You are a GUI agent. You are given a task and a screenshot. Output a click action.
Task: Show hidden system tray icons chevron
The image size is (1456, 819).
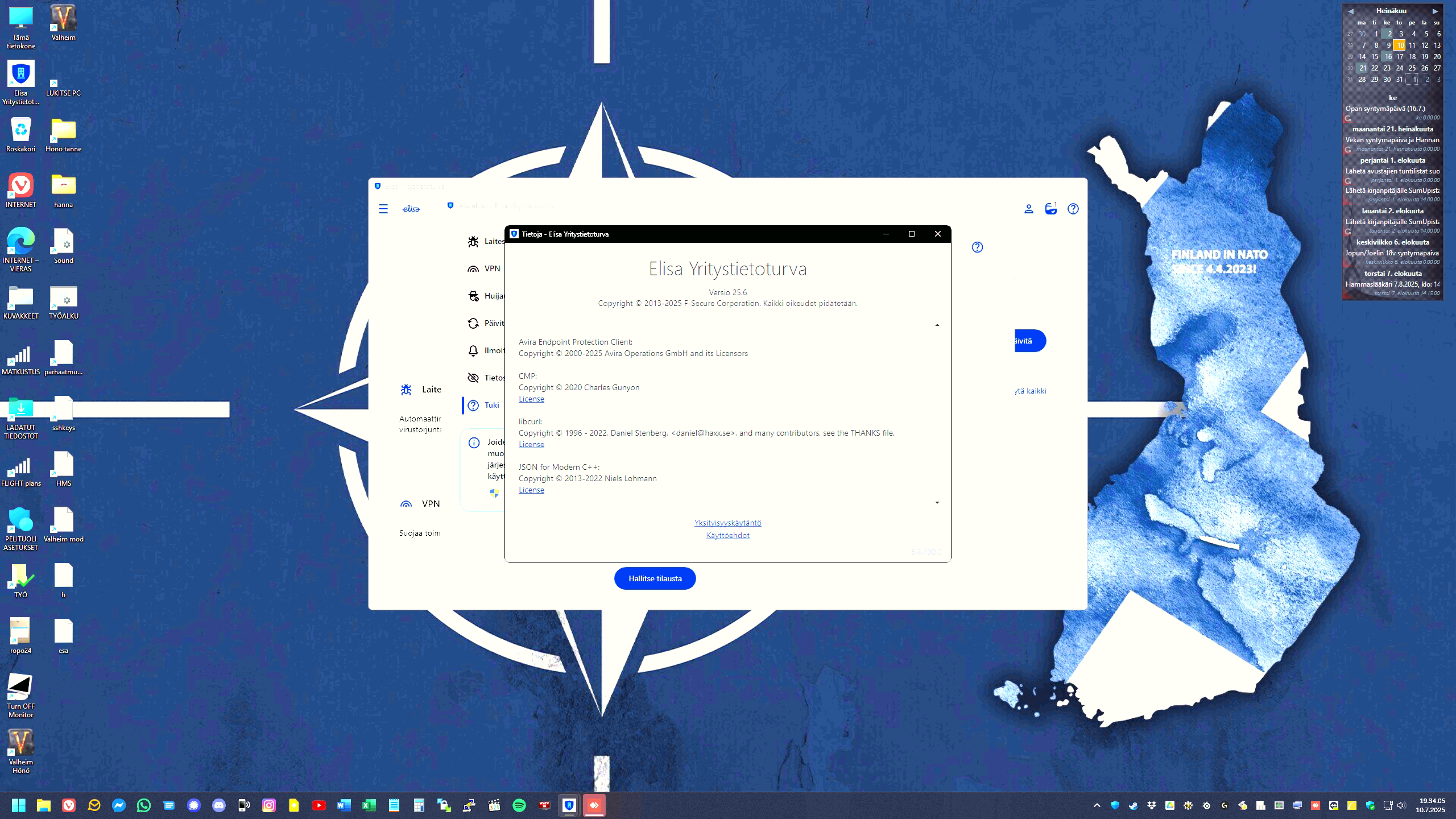tap(1097, 805)
